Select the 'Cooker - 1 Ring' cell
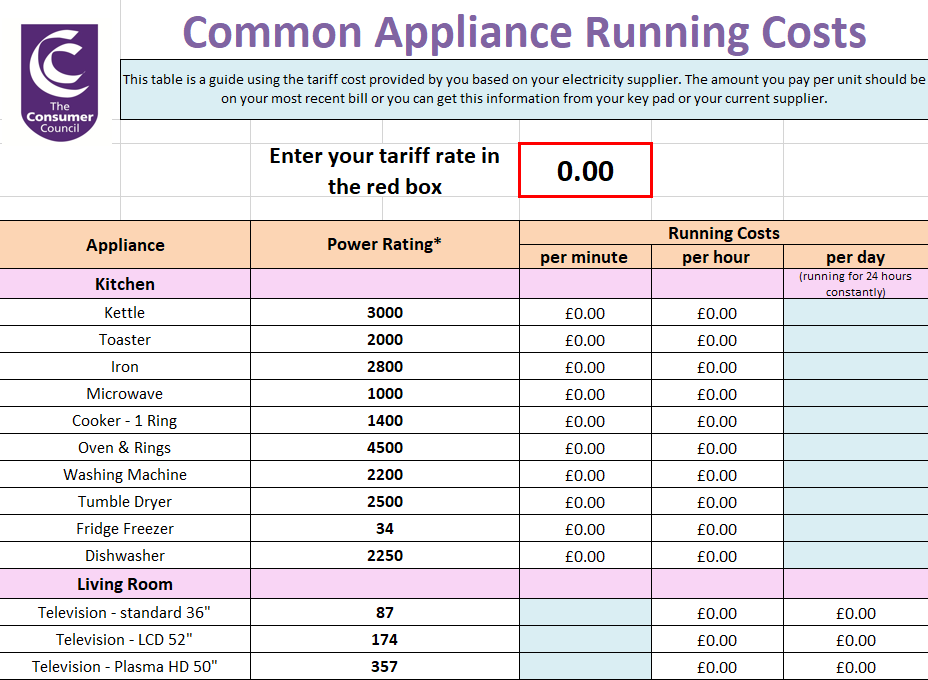The height and width of the screenshot is (680, 928). [x=125, y=421]
